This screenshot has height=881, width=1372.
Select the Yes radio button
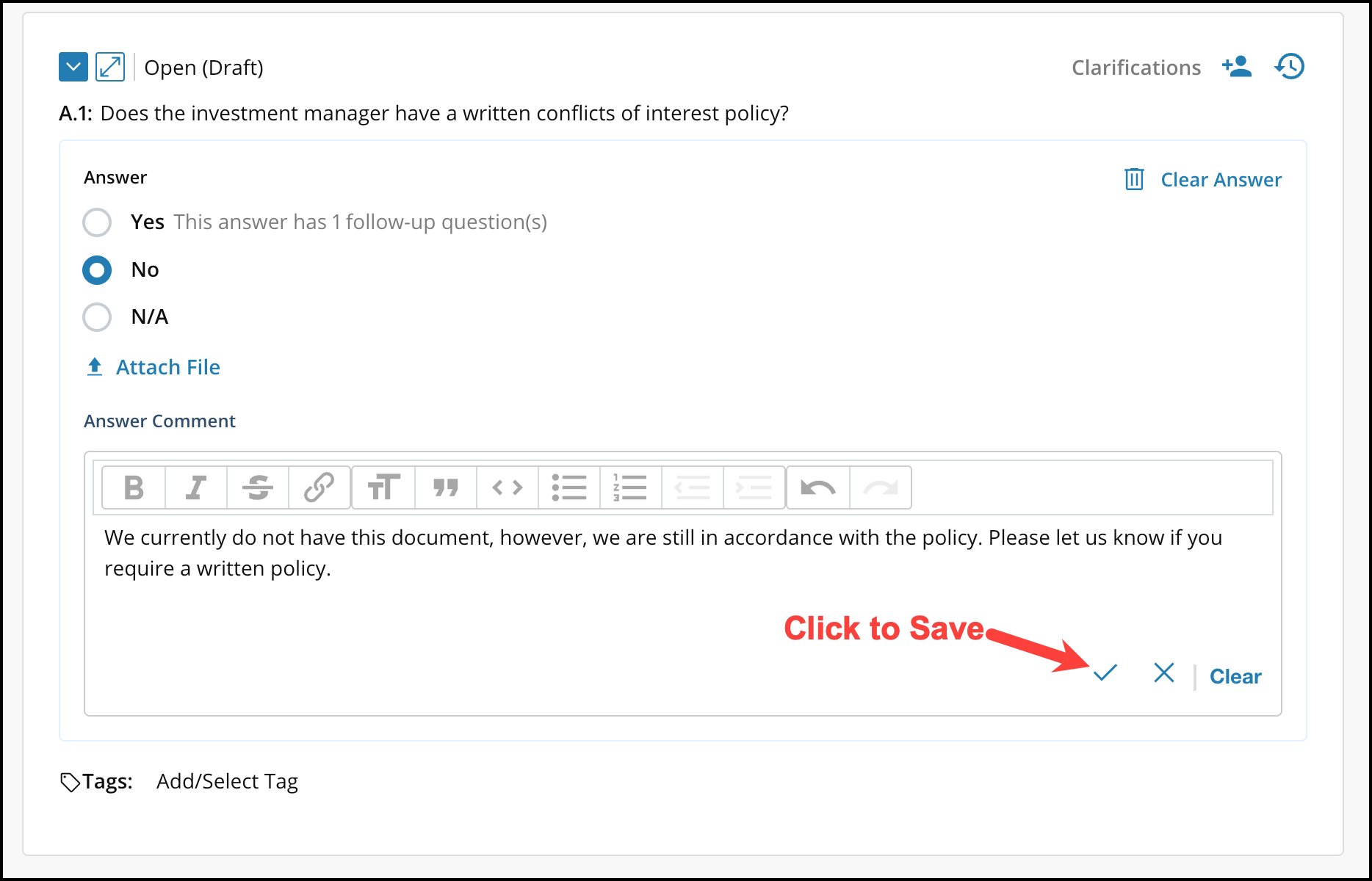[97, 222]
